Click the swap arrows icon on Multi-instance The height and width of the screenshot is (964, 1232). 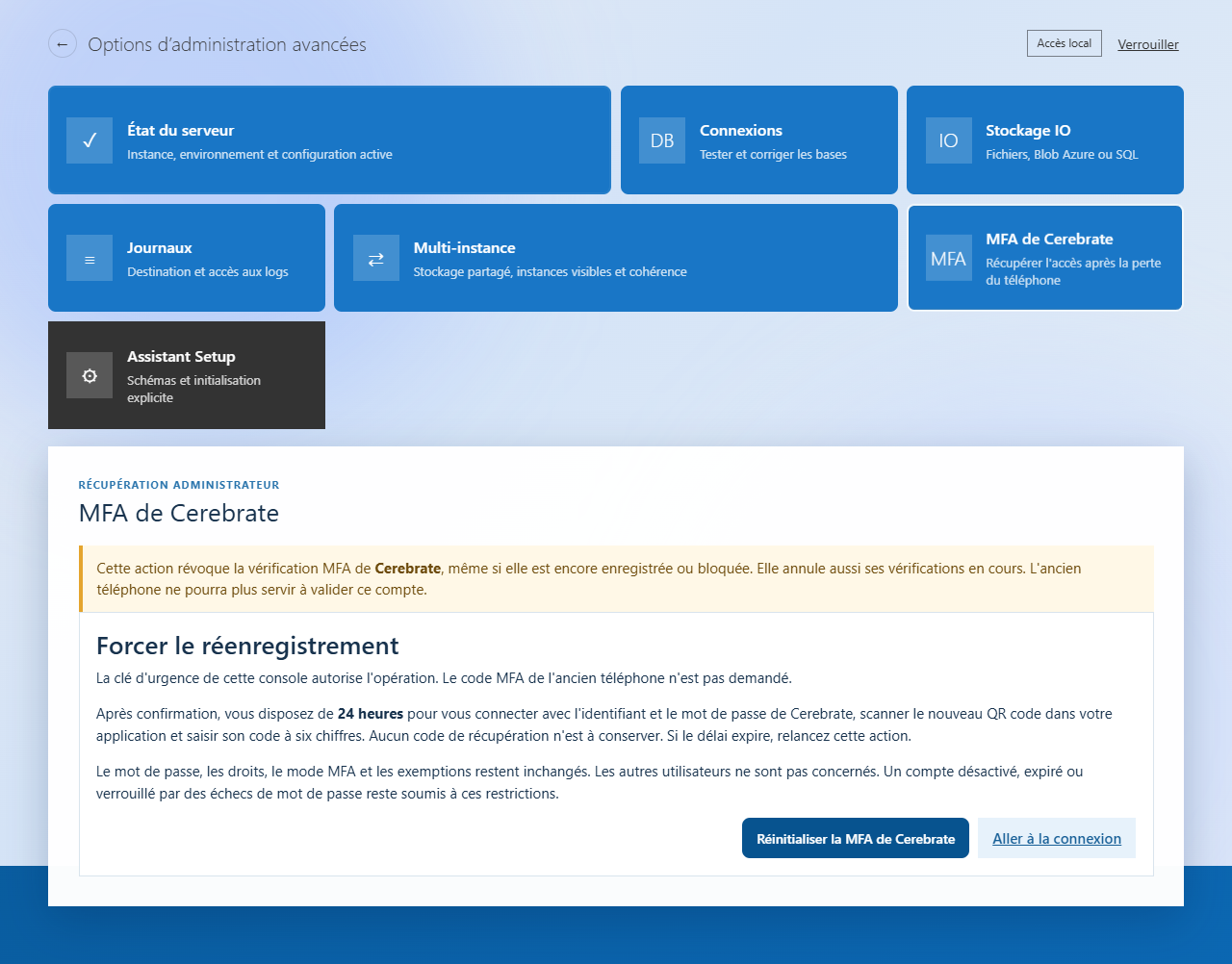pos(376,258)
